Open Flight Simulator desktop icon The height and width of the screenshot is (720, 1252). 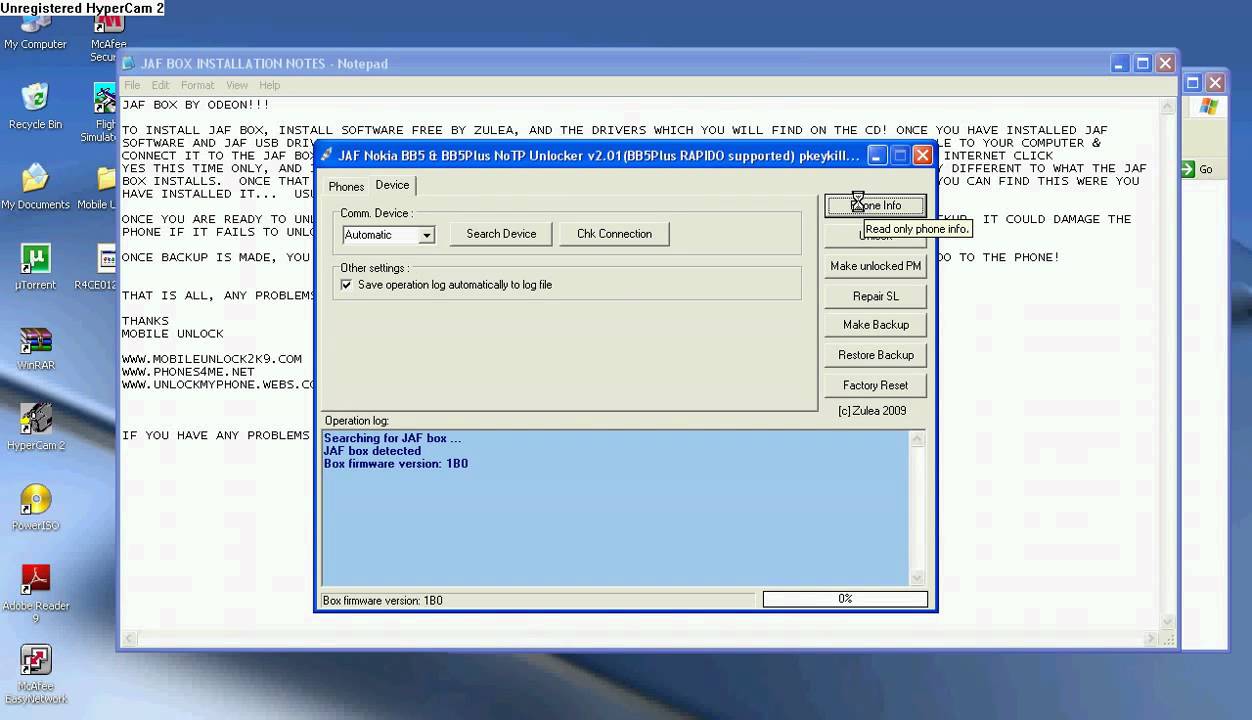(104, 112)
